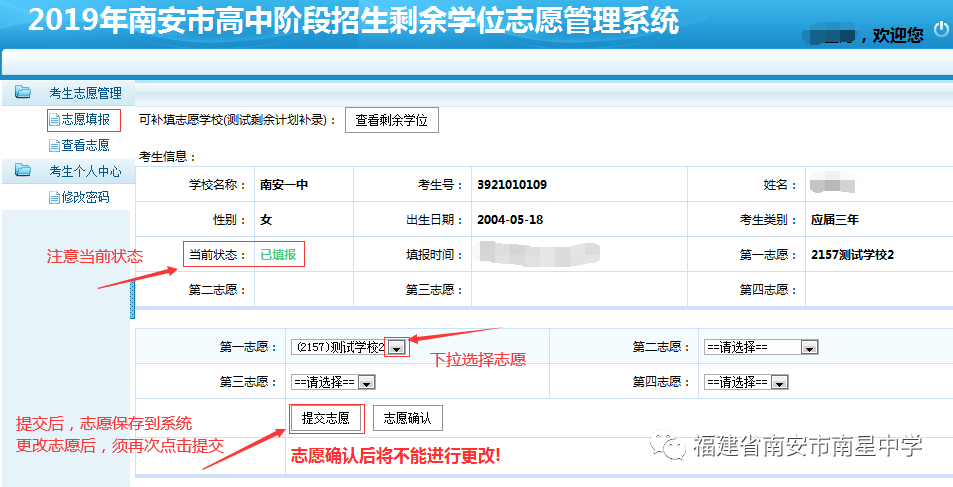
Task: Click the 查看剩余学位 button
Action: pos(391,120)
